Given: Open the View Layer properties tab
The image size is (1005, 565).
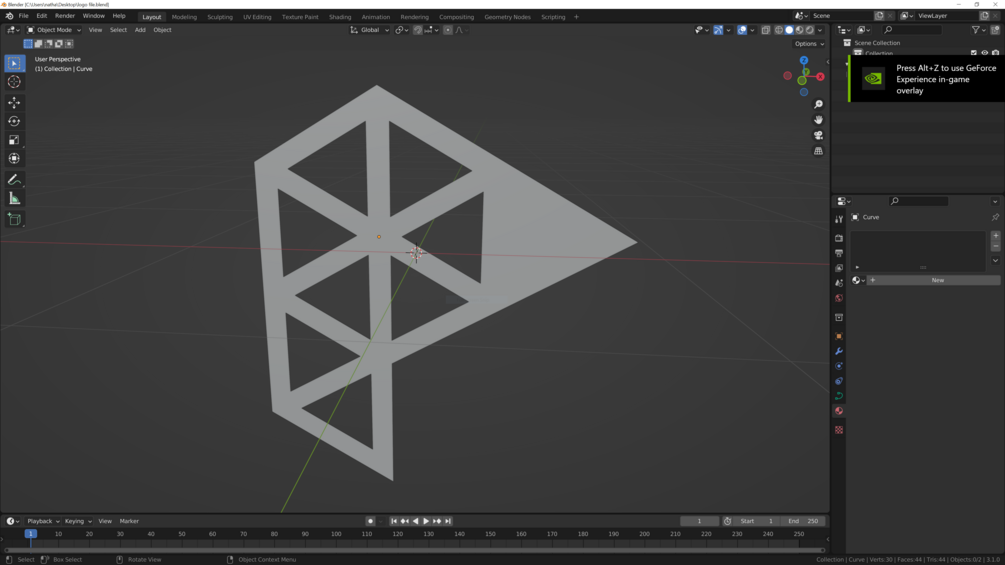Looking at the screenshot, I should pos(839,268).
